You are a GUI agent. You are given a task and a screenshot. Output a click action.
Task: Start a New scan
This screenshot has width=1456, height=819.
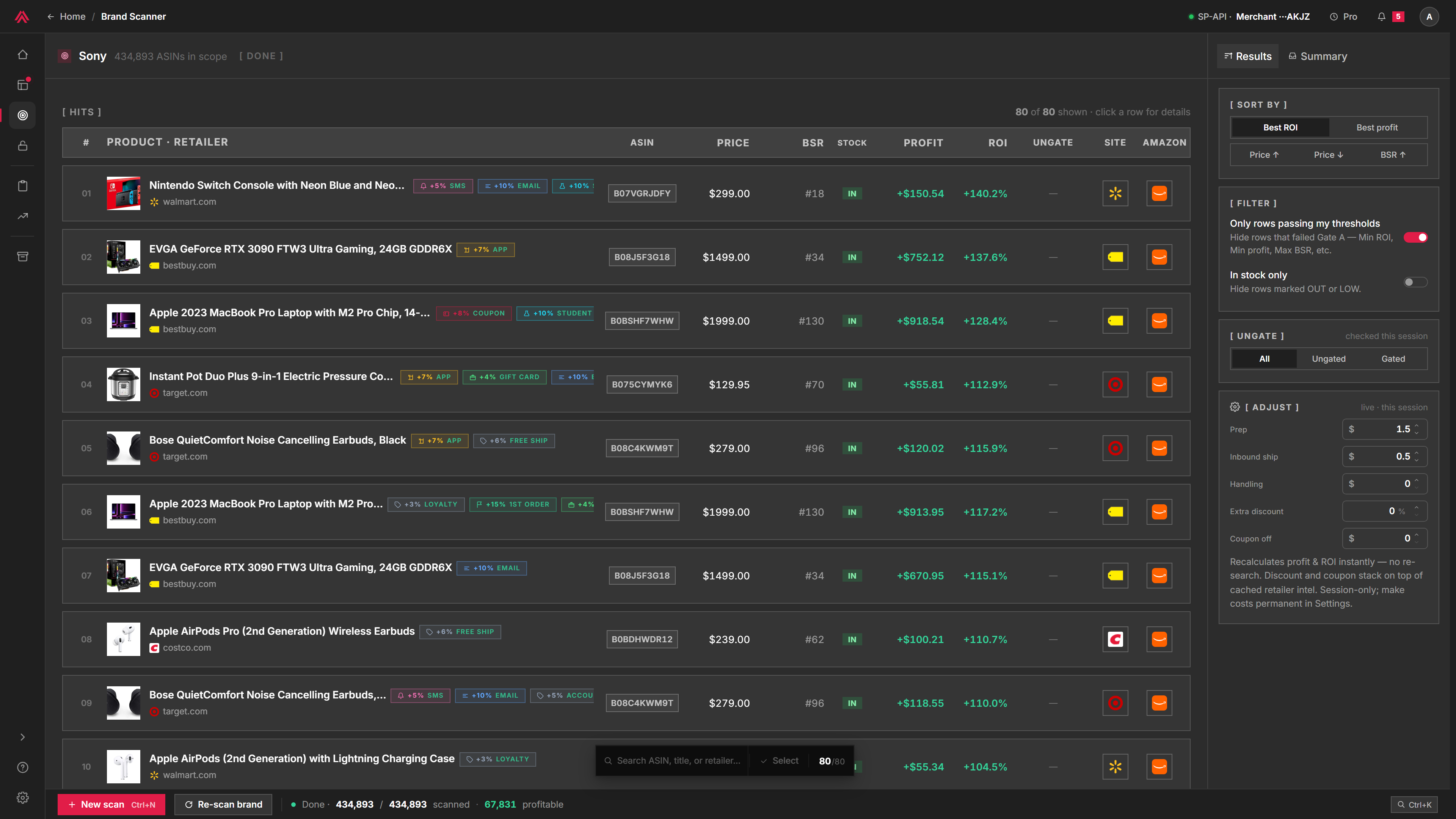pyautogui.click(x=111, y=804)
